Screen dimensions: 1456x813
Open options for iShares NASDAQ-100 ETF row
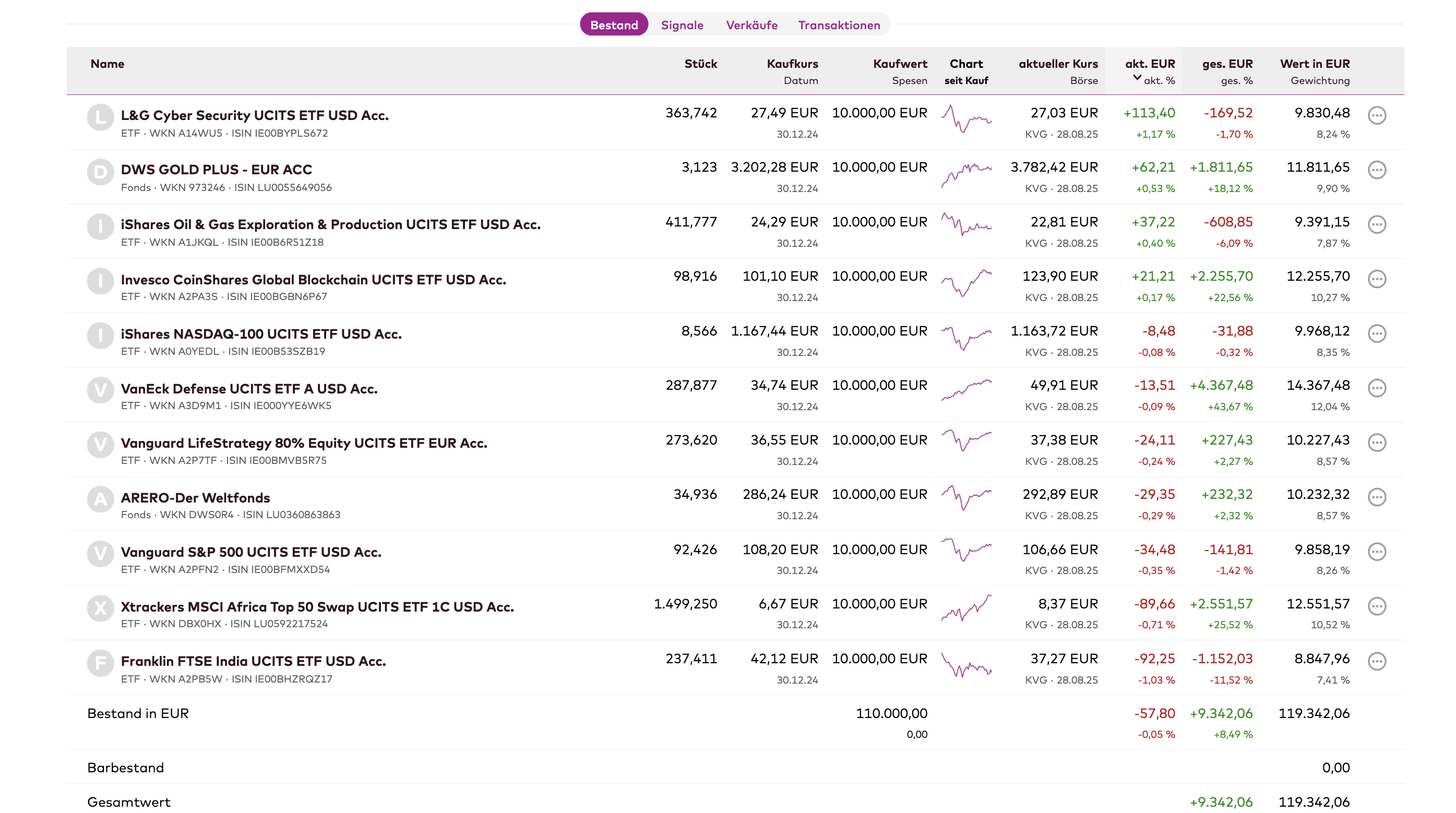pos(1376,333)
